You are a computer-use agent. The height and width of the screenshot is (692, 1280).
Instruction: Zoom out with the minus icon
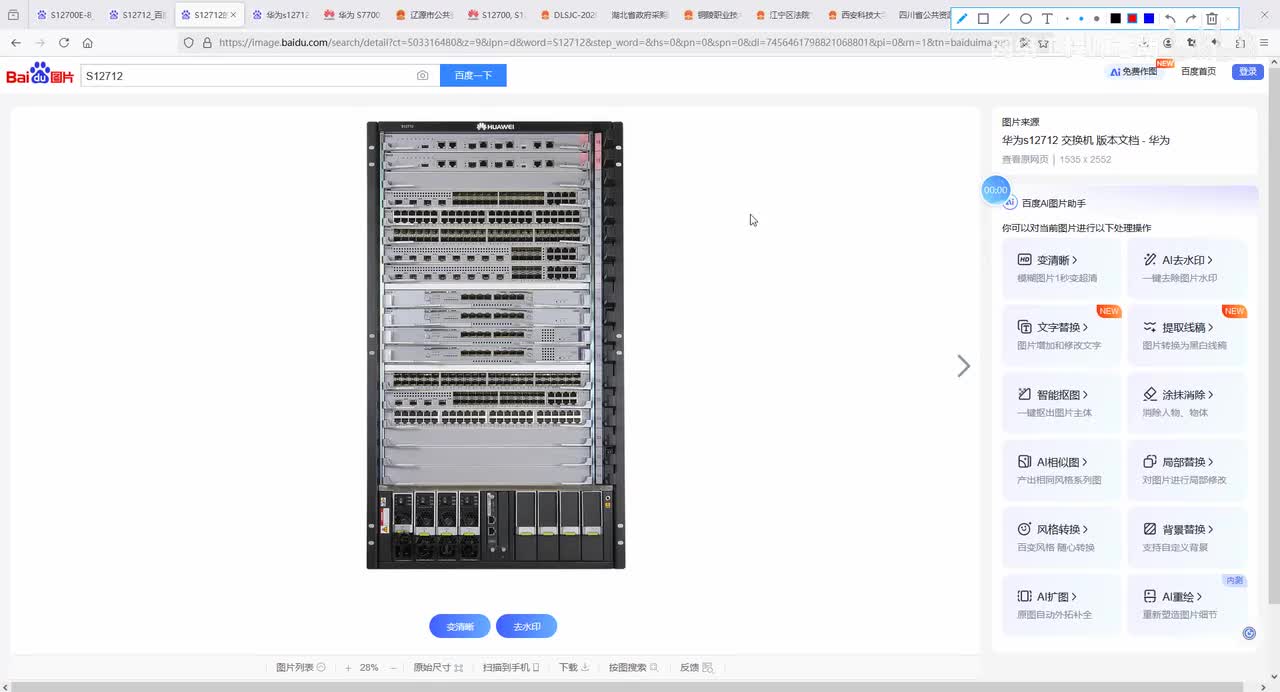pyautogui.click(x=394, y=667)
